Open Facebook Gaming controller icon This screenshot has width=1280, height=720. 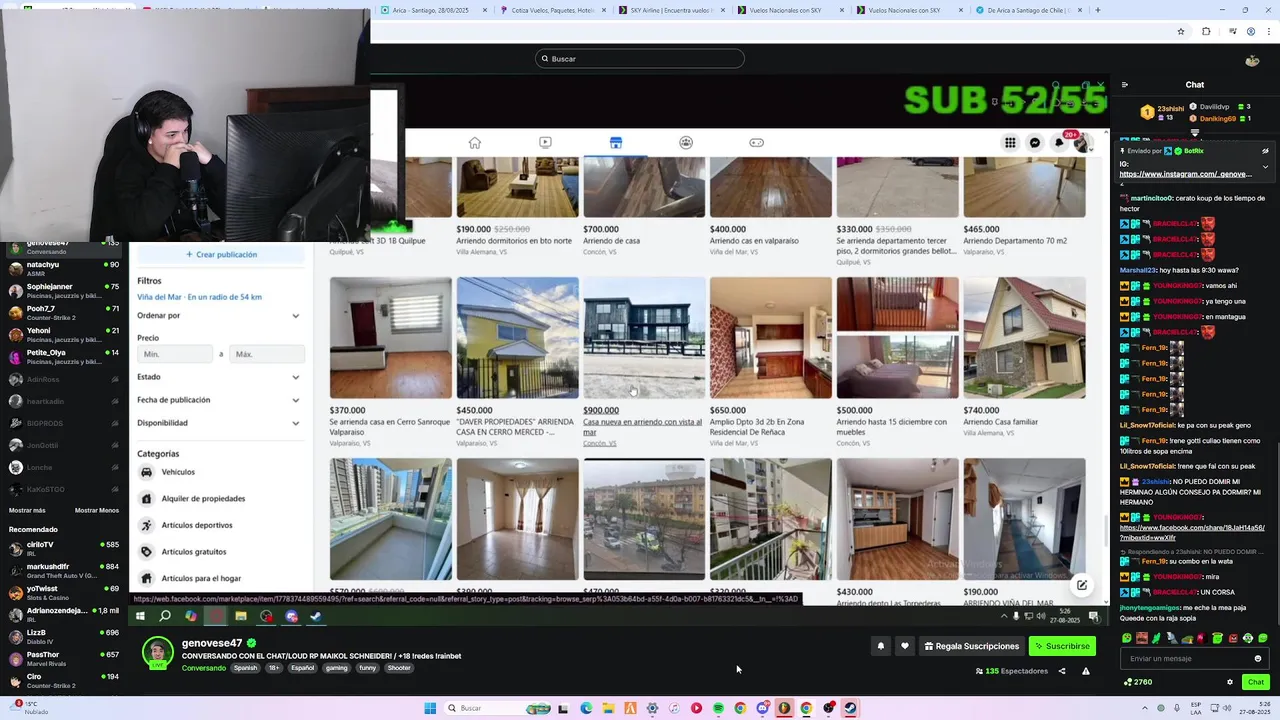757,143
